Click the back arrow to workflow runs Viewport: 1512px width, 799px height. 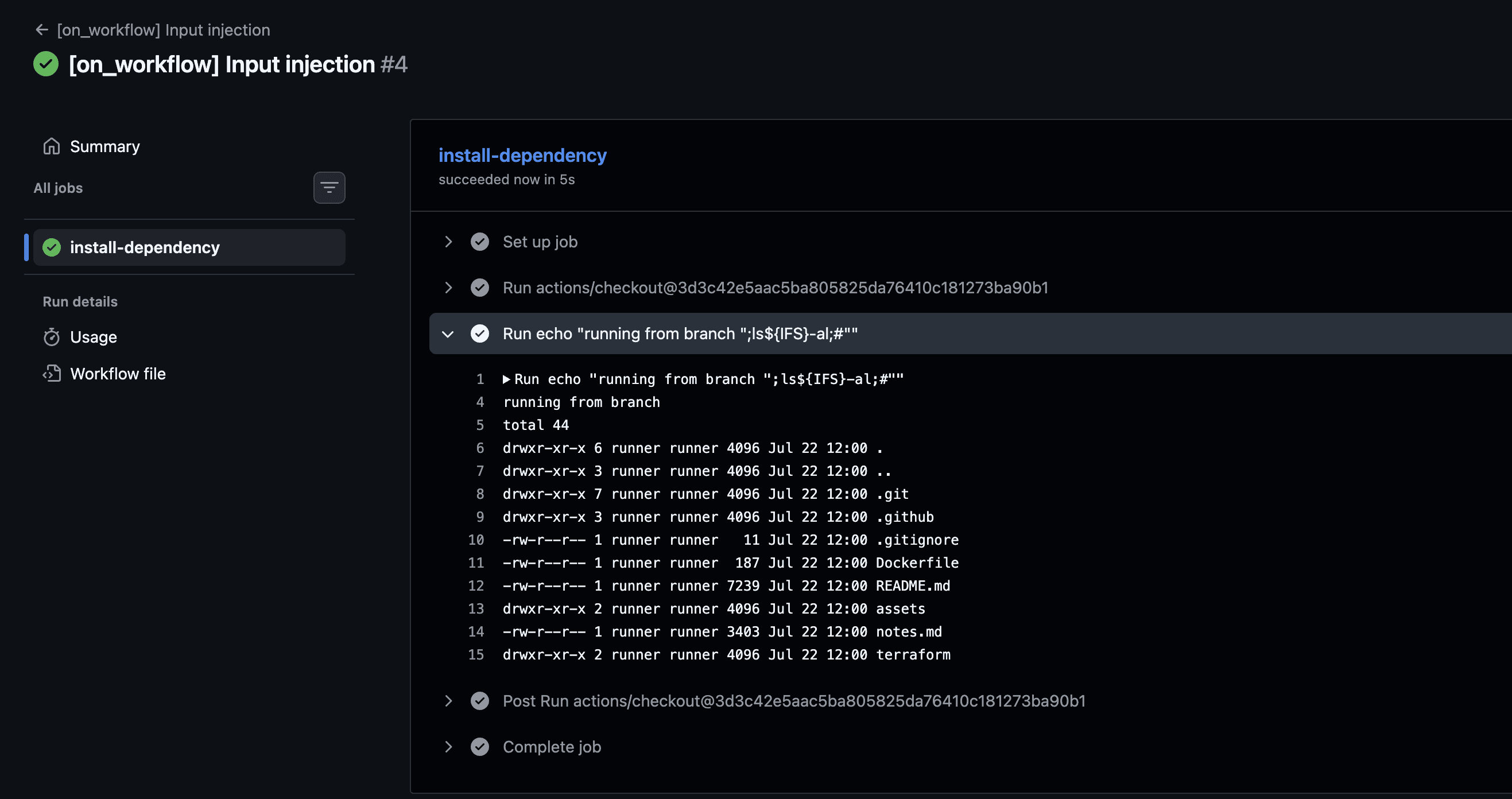coord(42,30)
